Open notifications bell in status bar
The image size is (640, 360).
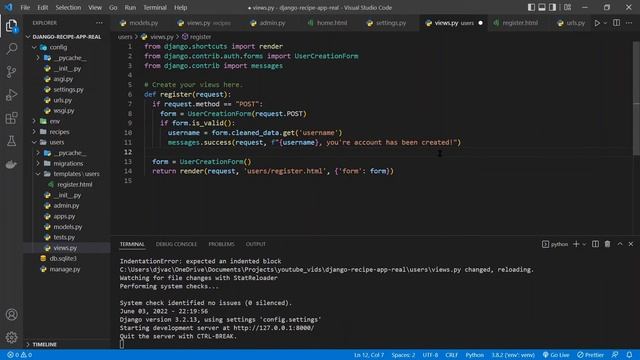pos(629,355)
